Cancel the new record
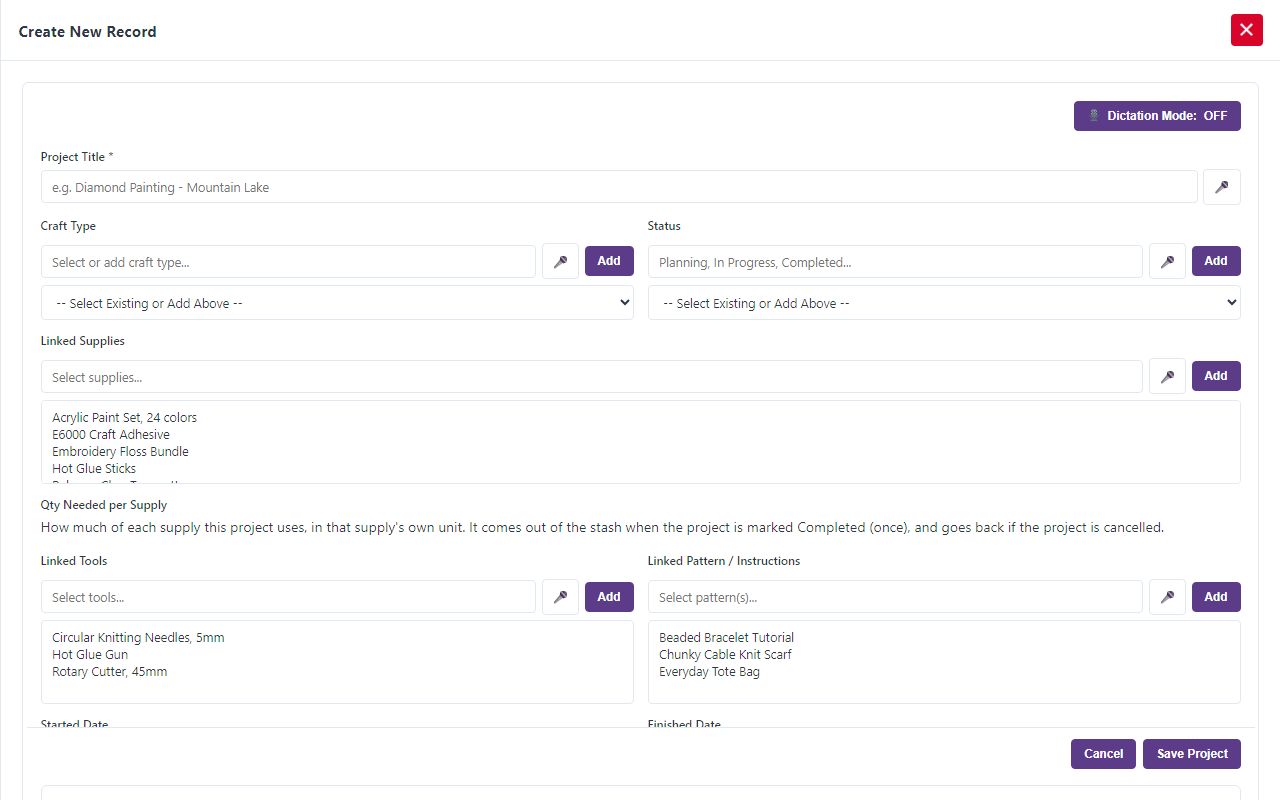 1104,754
